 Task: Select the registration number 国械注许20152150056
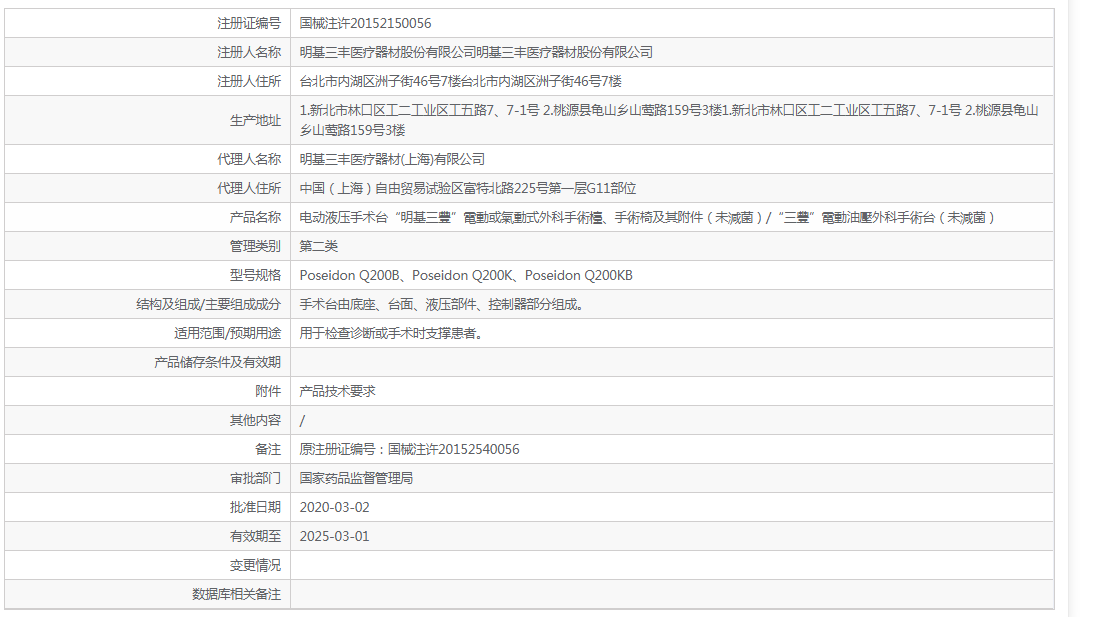pyautogui.click(x=366, y=23)
